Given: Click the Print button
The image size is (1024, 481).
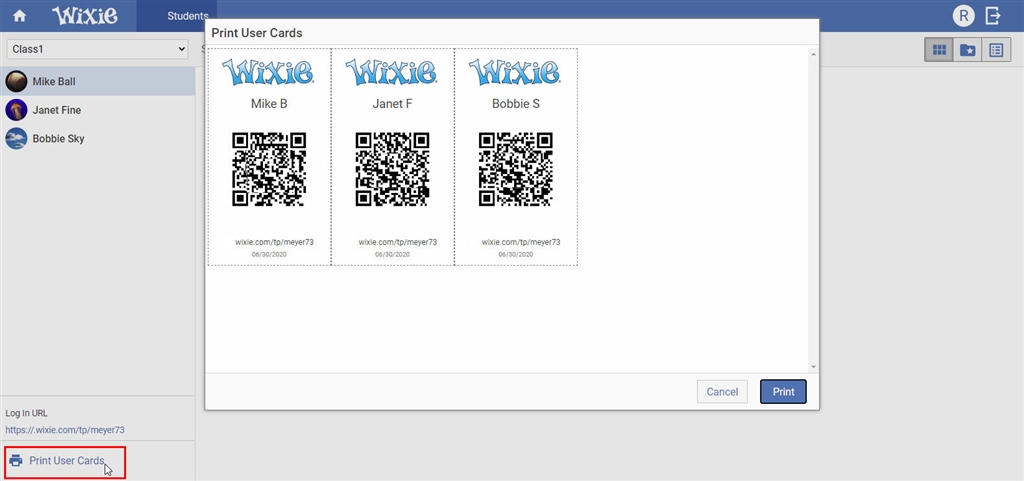Looking at the screenshot, I should 784,392.
